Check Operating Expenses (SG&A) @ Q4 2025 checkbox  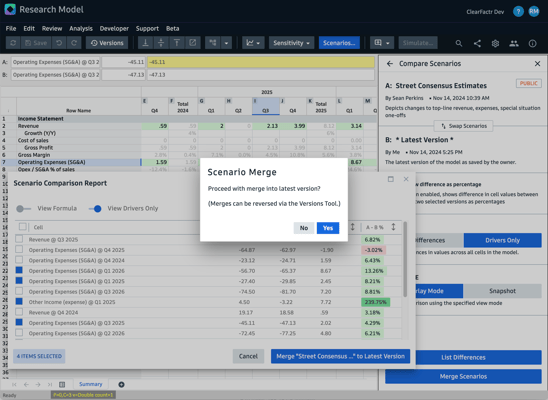[x=19, y=249]
